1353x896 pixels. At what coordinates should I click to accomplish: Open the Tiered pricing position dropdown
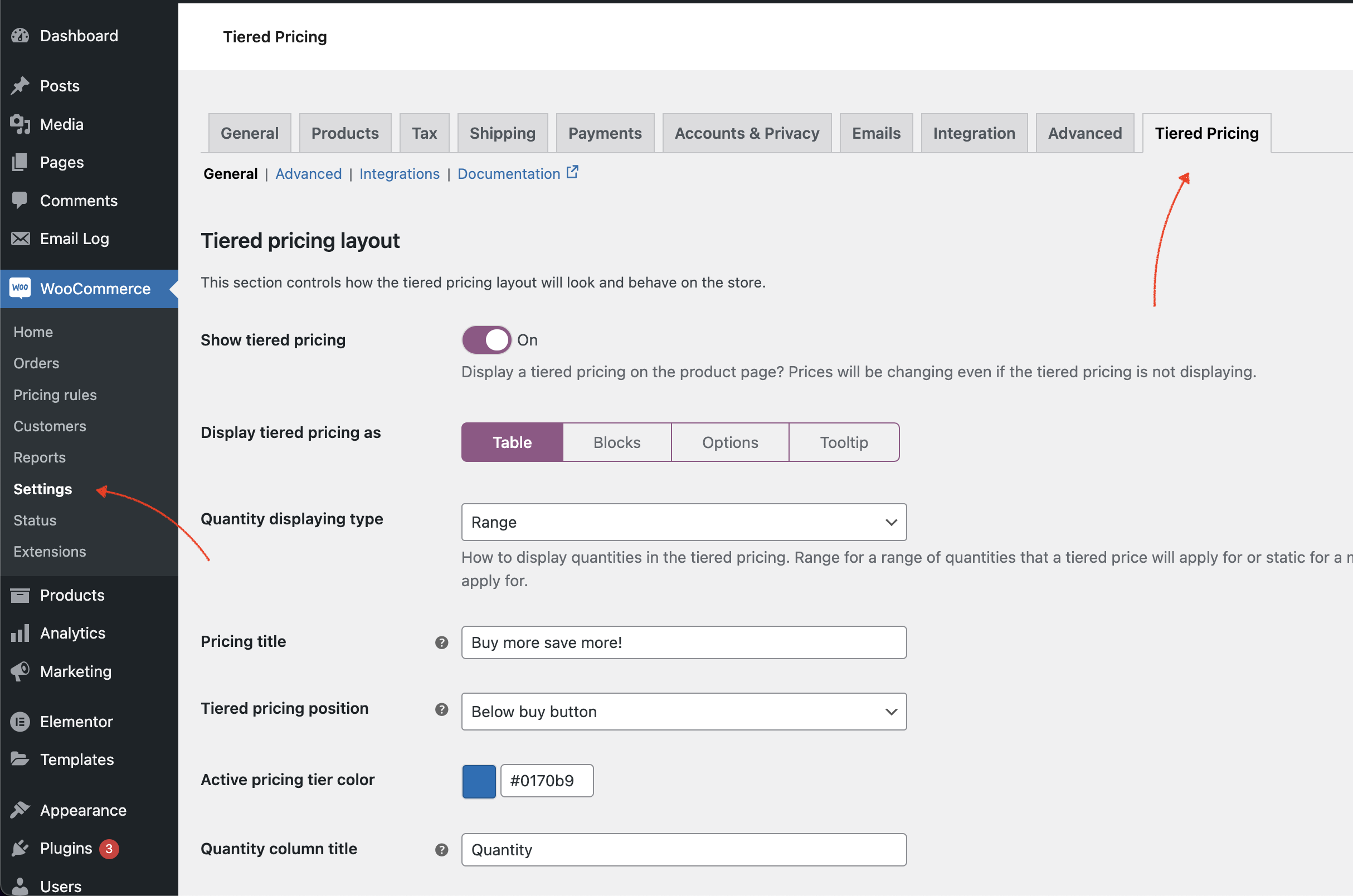[683, 712]
